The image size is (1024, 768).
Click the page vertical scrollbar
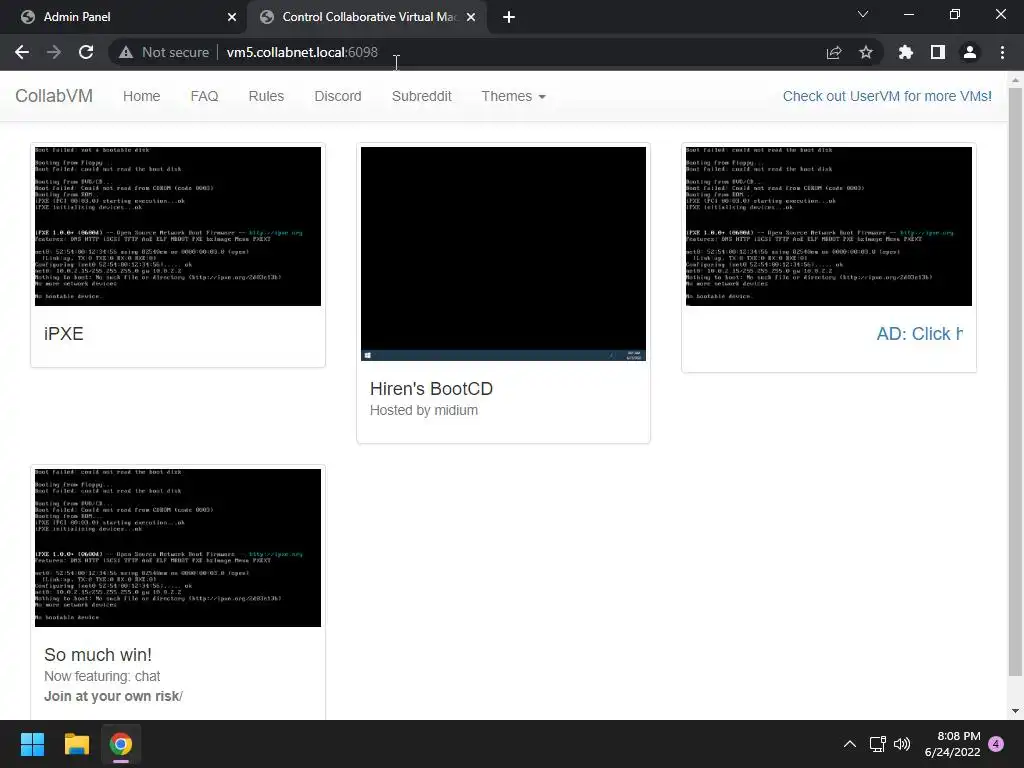1015,382
